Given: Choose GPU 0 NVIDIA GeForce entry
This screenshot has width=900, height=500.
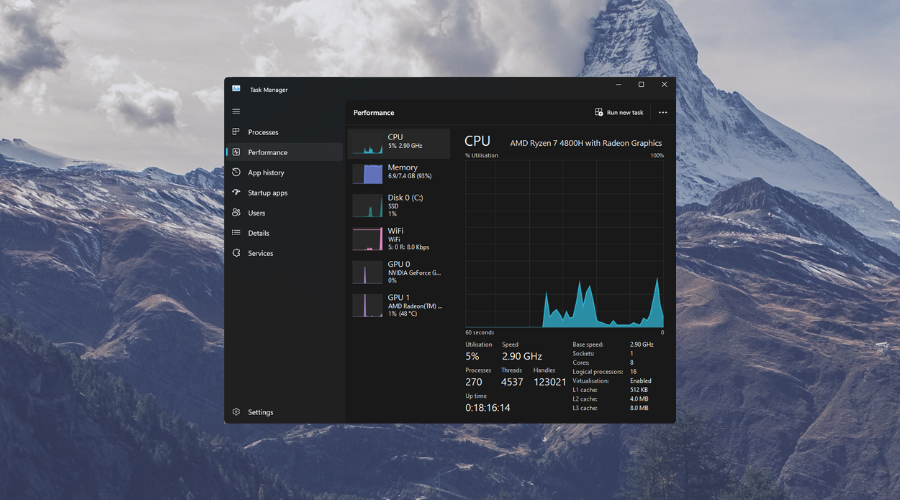Looking at the screenshot, I should click(398, 271).
